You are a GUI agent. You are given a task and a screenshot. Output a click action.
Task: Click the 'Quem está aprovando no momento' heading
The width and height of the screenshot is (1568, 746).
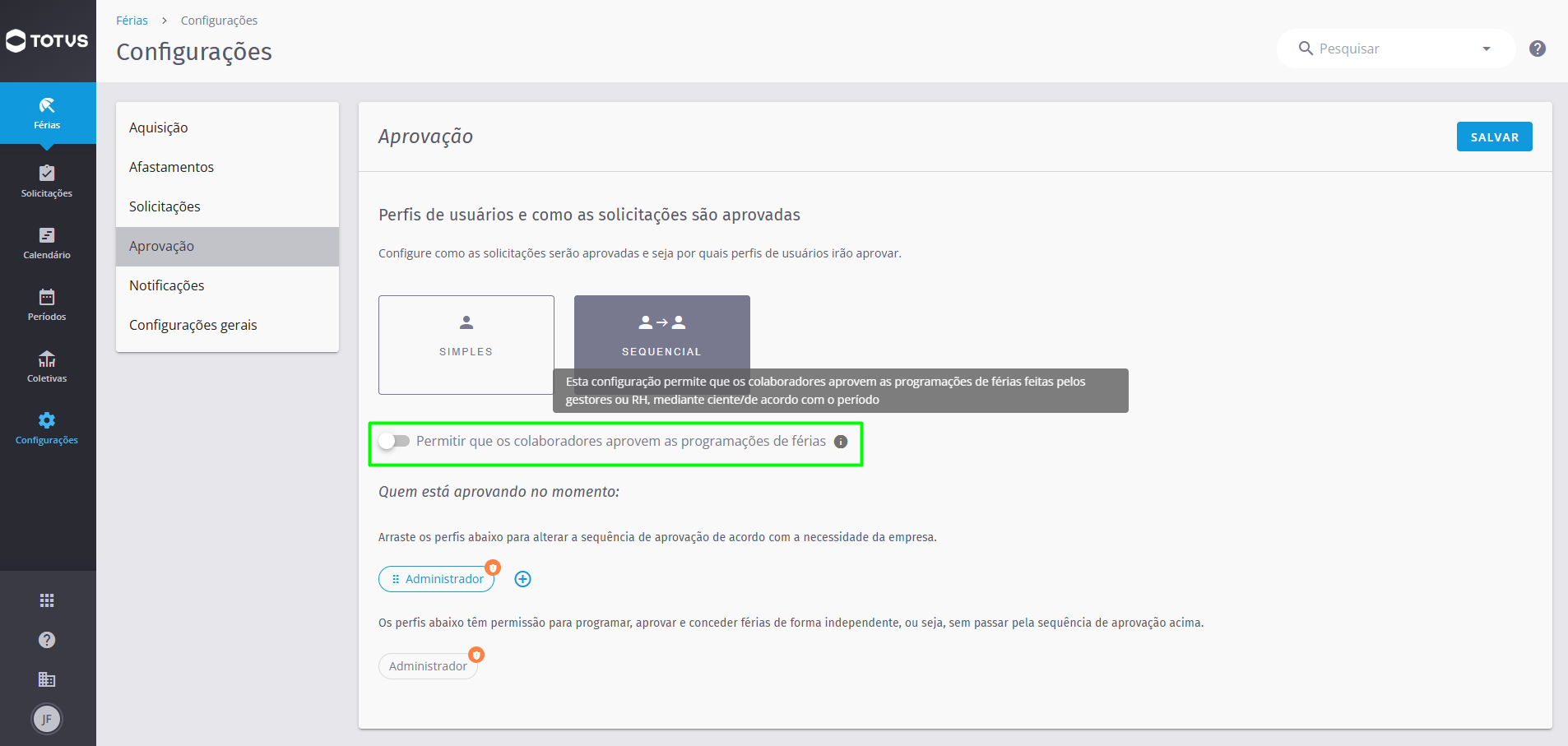[x=499, y=492]
